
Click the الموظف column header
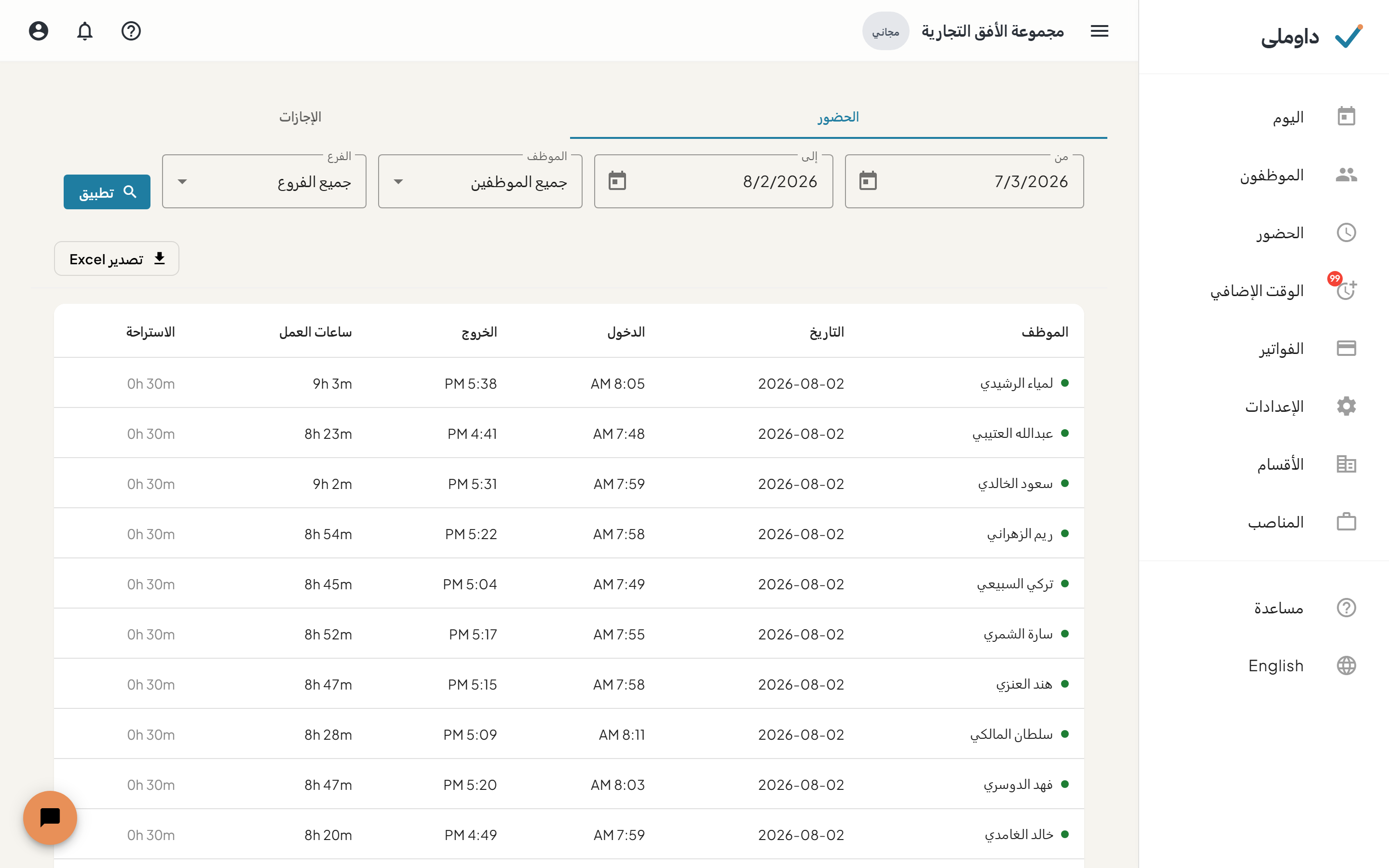pyautogui.click(x=1045, y=332)
